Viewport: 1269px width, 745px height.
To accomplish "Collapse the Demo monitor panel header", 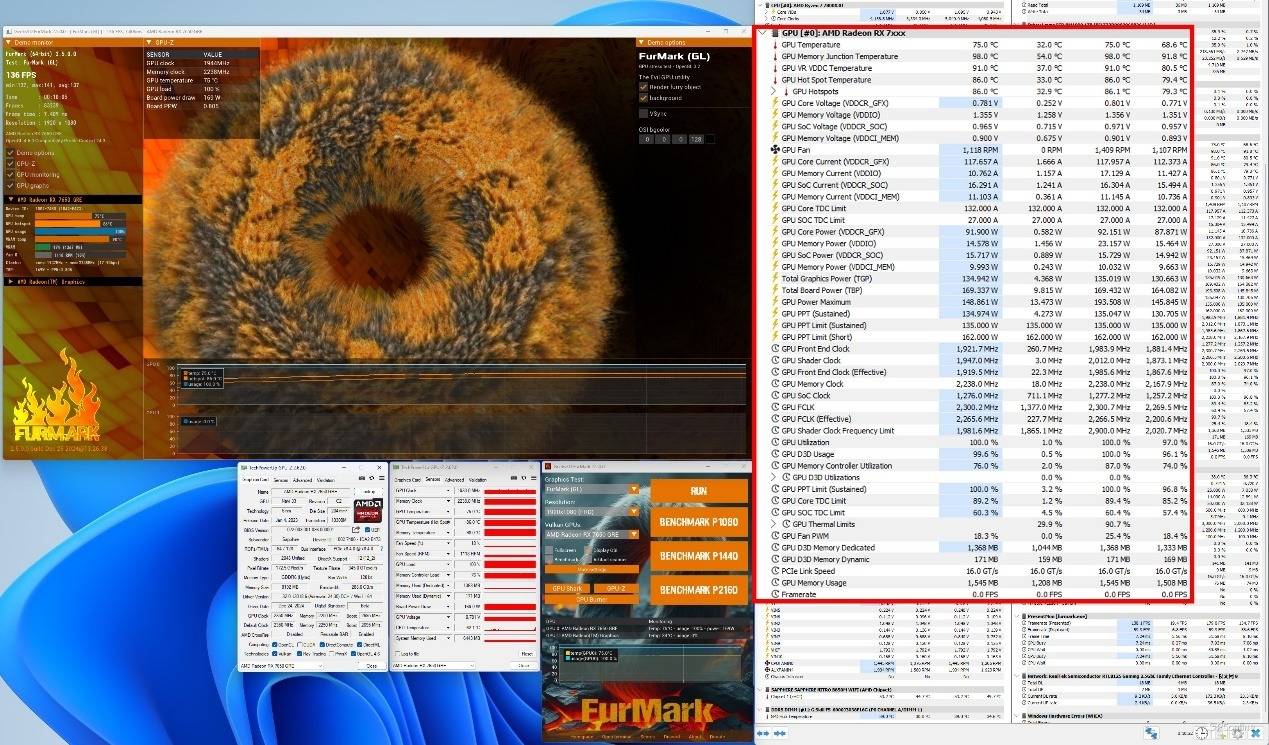I will click(10, 42).
